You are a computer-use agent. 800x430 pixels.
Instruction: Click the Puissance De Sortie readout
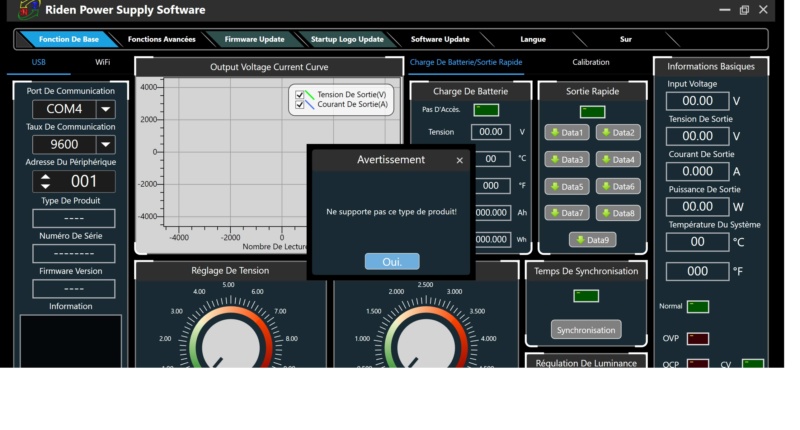697,207
